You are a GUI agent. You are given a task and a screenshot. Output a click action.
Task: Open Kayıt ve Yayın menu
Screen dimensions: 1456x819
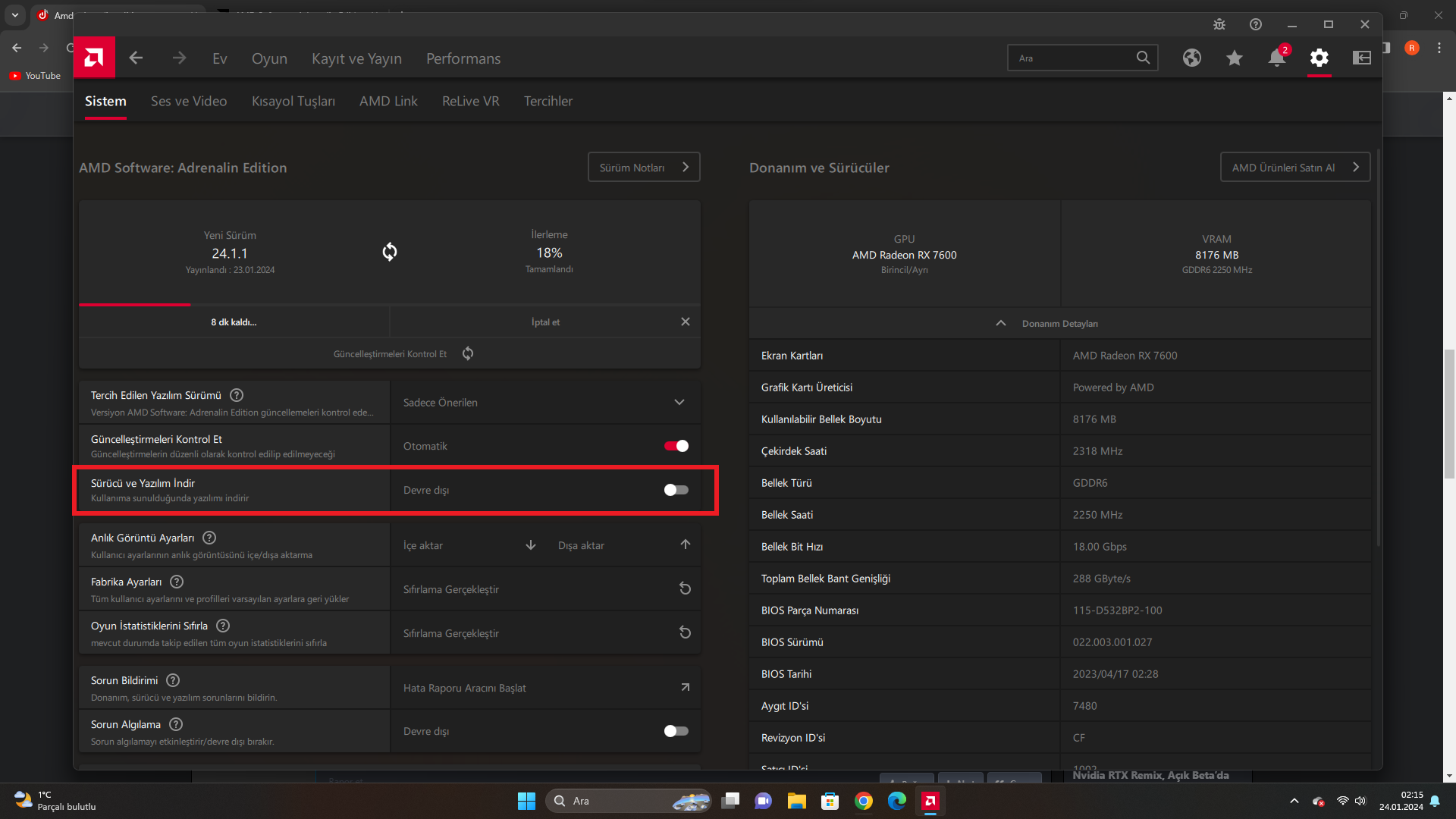[356, 58]
